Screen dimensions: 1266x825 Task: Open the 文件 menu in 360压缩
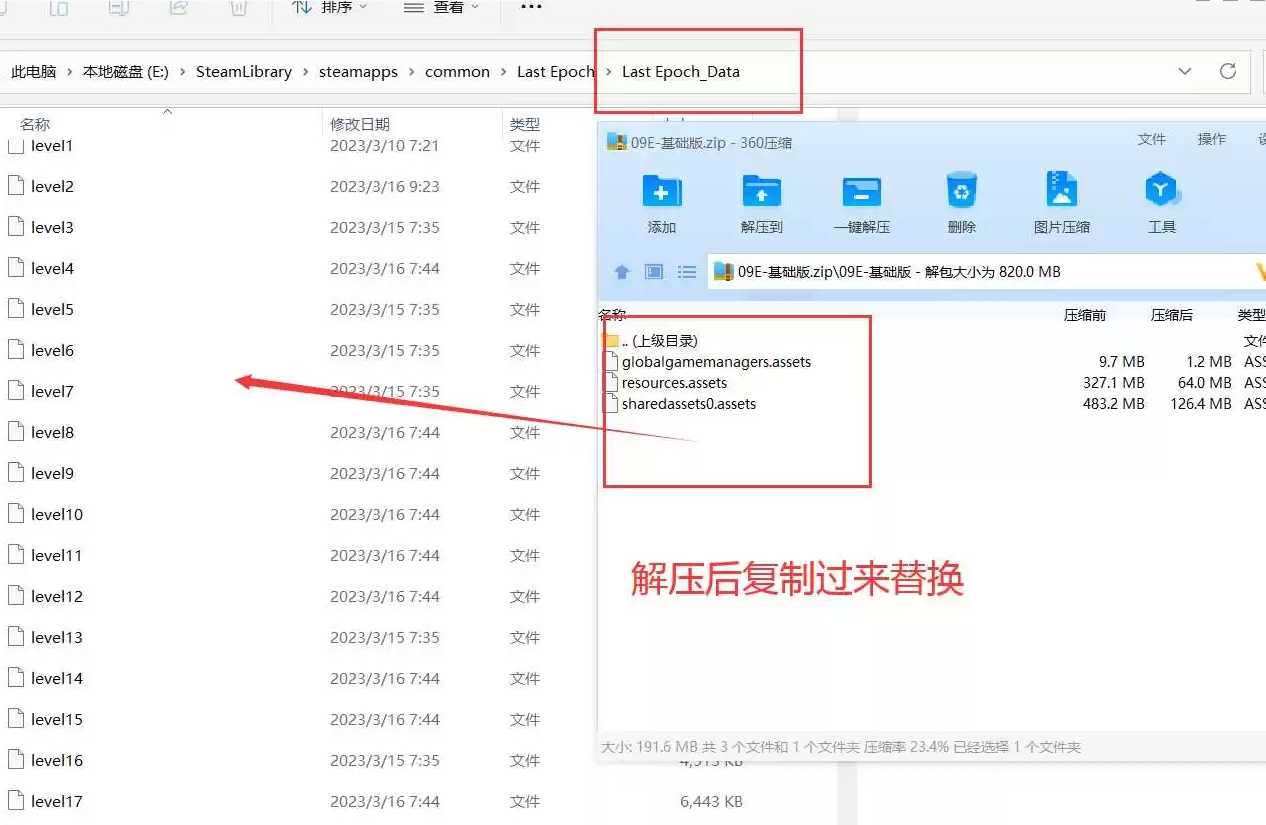[1152, 140]
